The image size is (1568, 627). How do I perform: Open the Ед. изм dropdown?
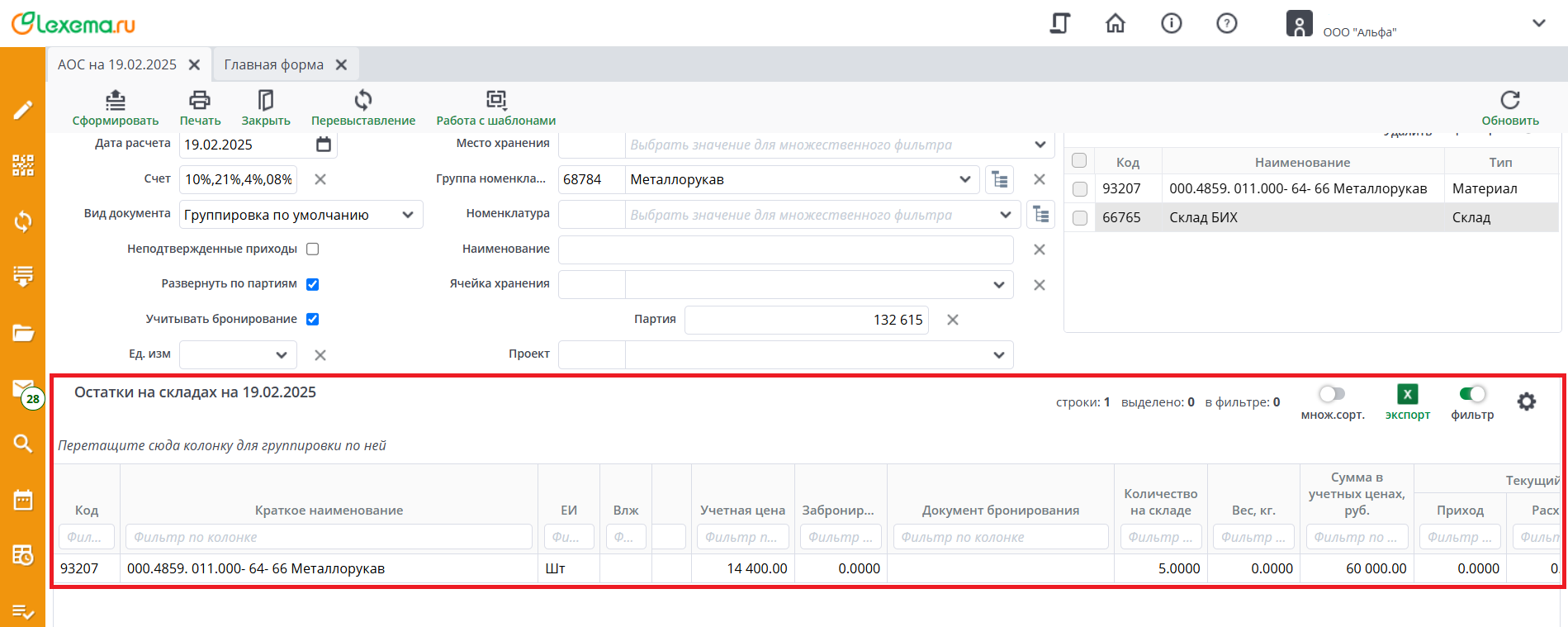(x=281, y=355)
